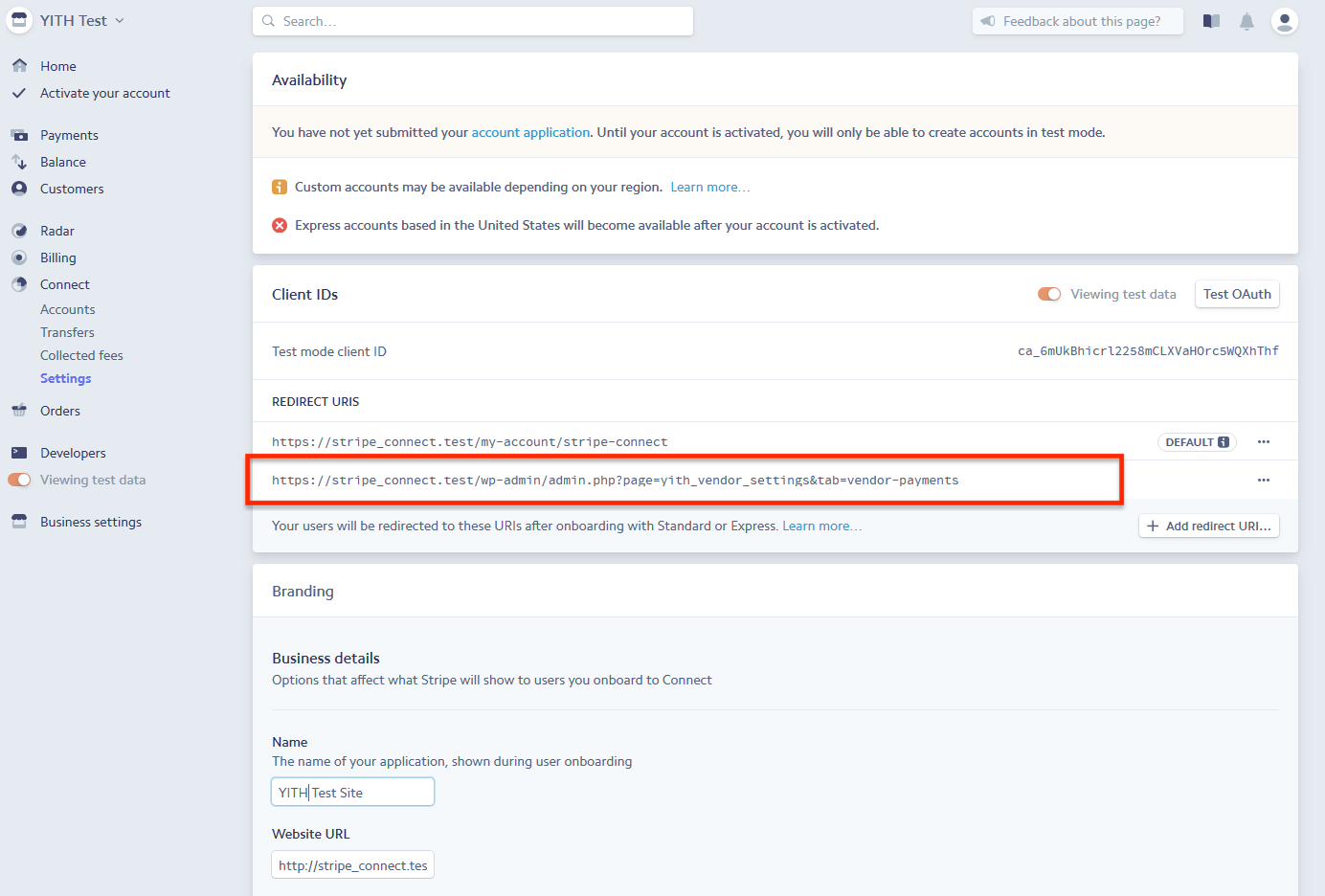Open the options menu for the vendor-payments URI
1325x896 pixels.
(1264, 481)
